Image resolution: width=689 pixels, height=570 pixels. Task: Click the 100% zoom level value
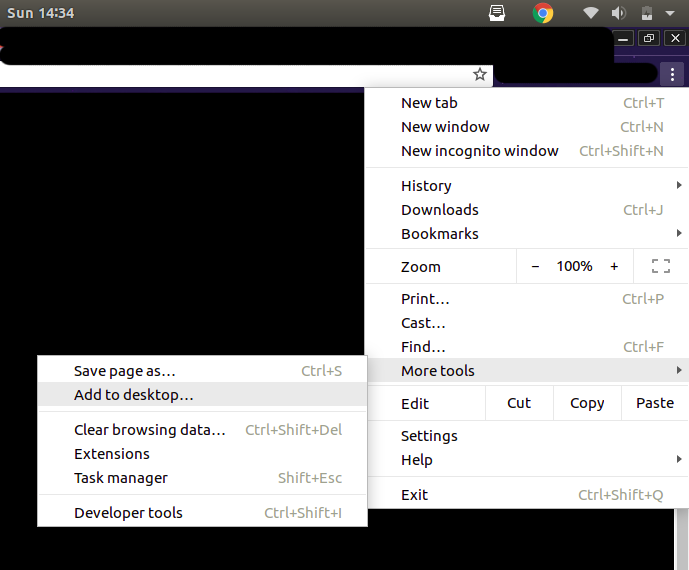click(574, 266)
